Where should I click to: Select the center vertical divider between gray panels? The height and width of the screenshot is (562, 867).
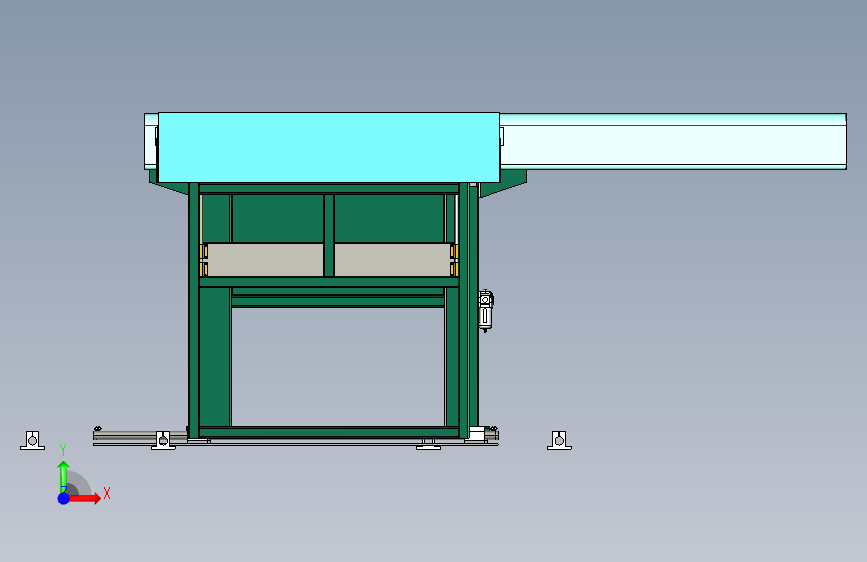point(329,235)
